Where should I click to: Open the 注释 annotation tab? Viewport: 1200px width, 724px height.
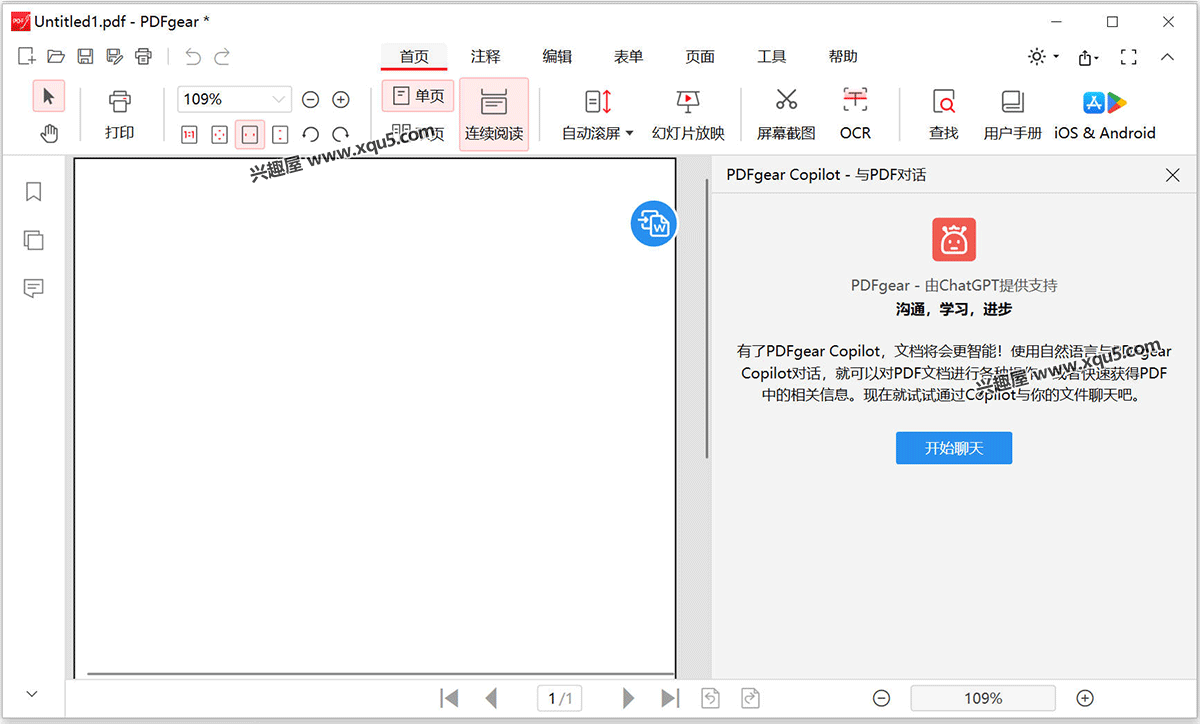[x=486, y=57]
